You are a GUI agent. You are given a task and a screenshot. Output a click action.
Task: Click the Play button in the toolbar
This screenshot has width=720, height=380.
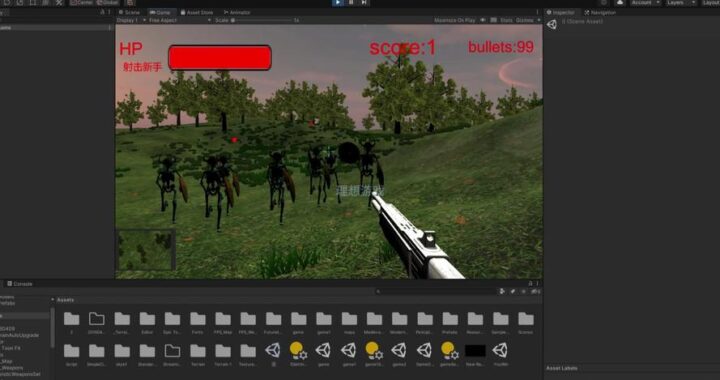tap(338, 2)
